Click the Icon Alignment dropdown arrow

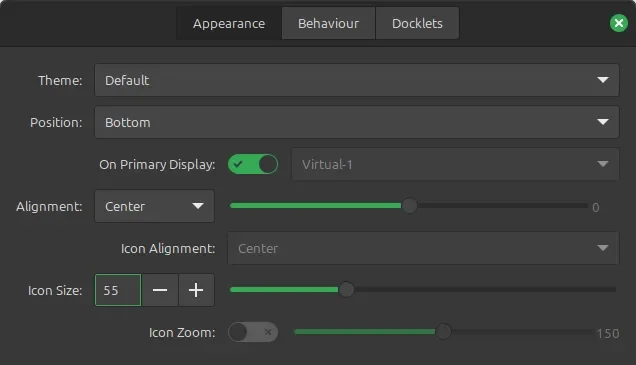click(603, 248)
